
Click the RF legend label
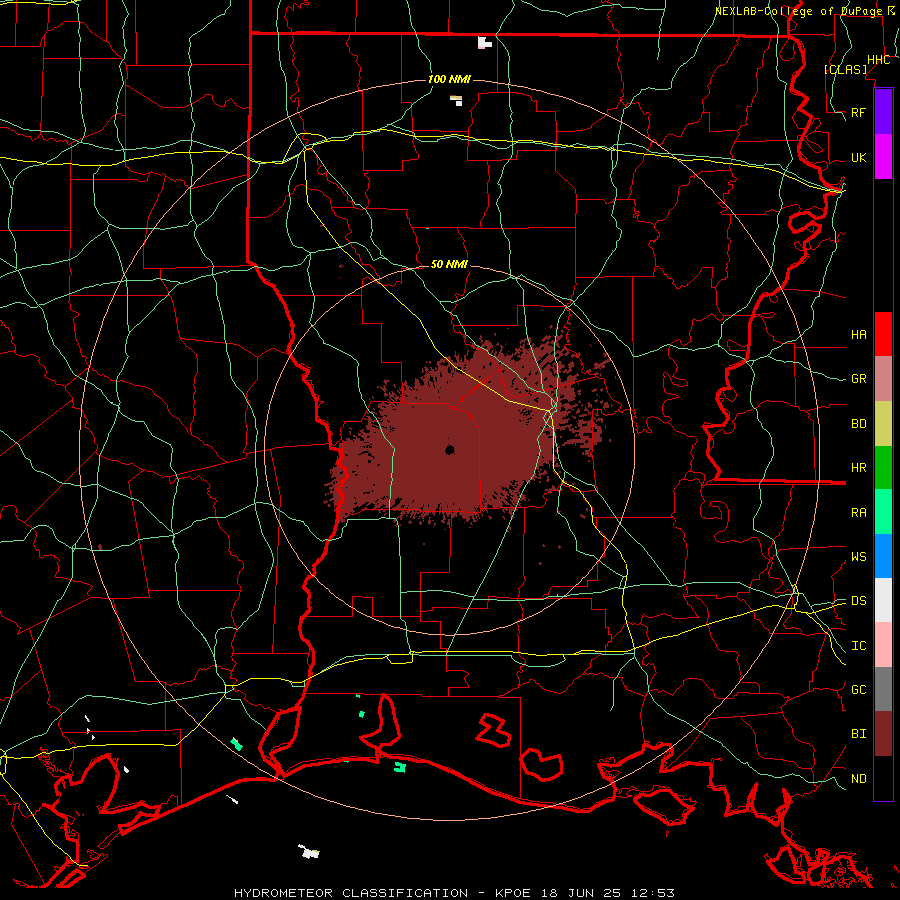[858, 112]
